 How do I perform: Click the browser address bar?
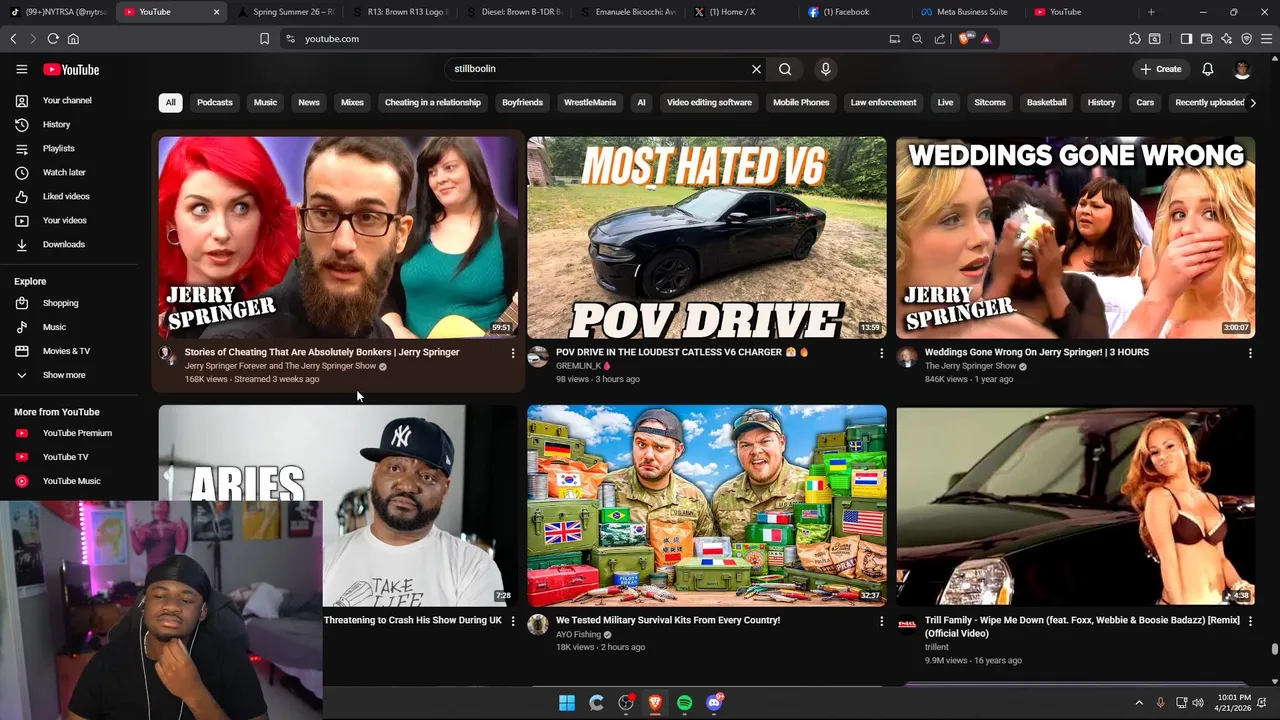coord(590,38)
